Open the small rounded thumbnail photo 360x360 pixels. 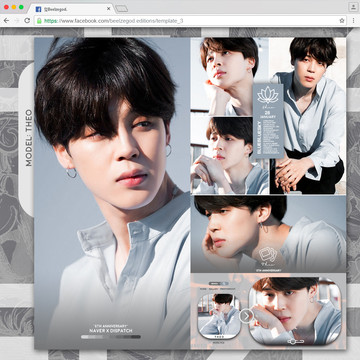pos(219,316)
